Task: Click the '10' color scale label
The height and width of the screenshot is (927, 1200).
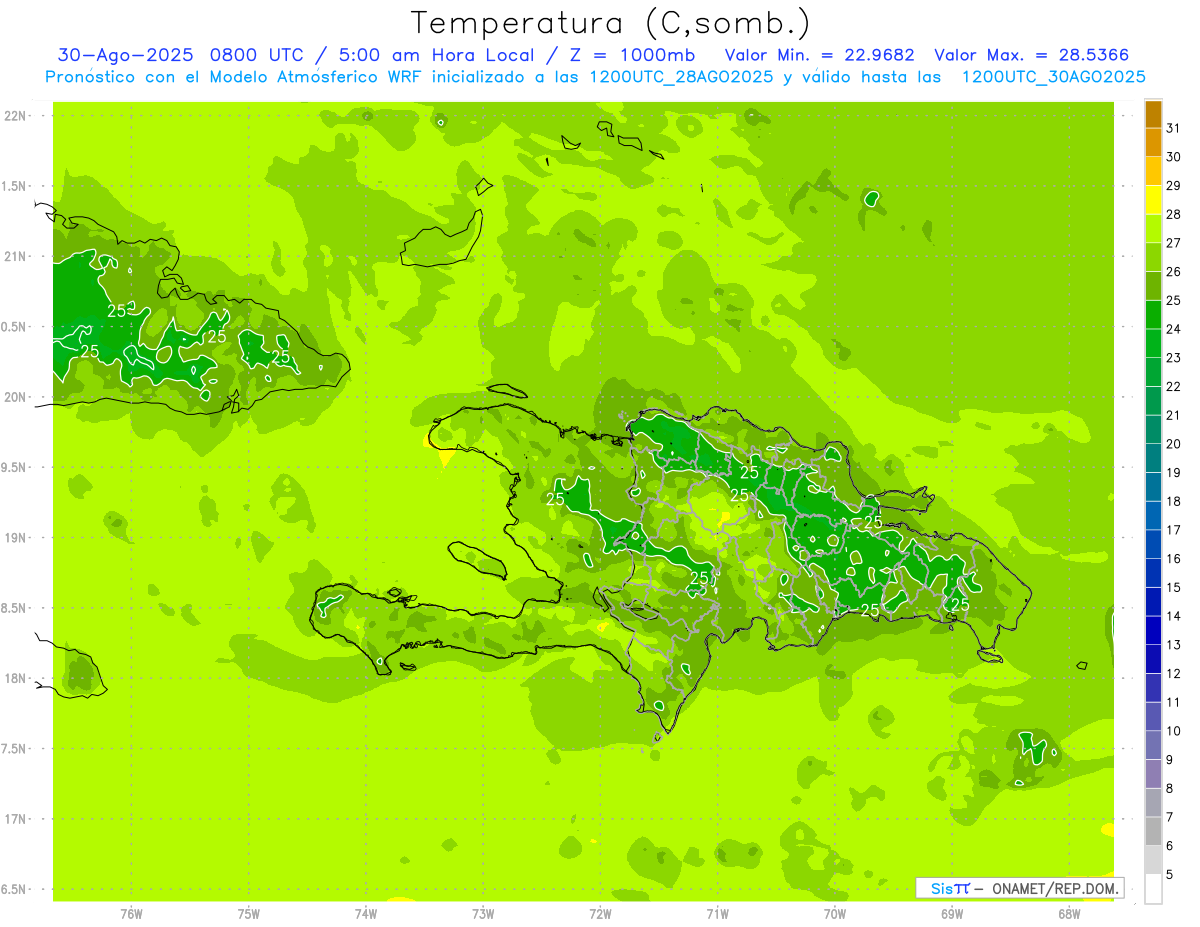Action: [x=1174, y=731]
